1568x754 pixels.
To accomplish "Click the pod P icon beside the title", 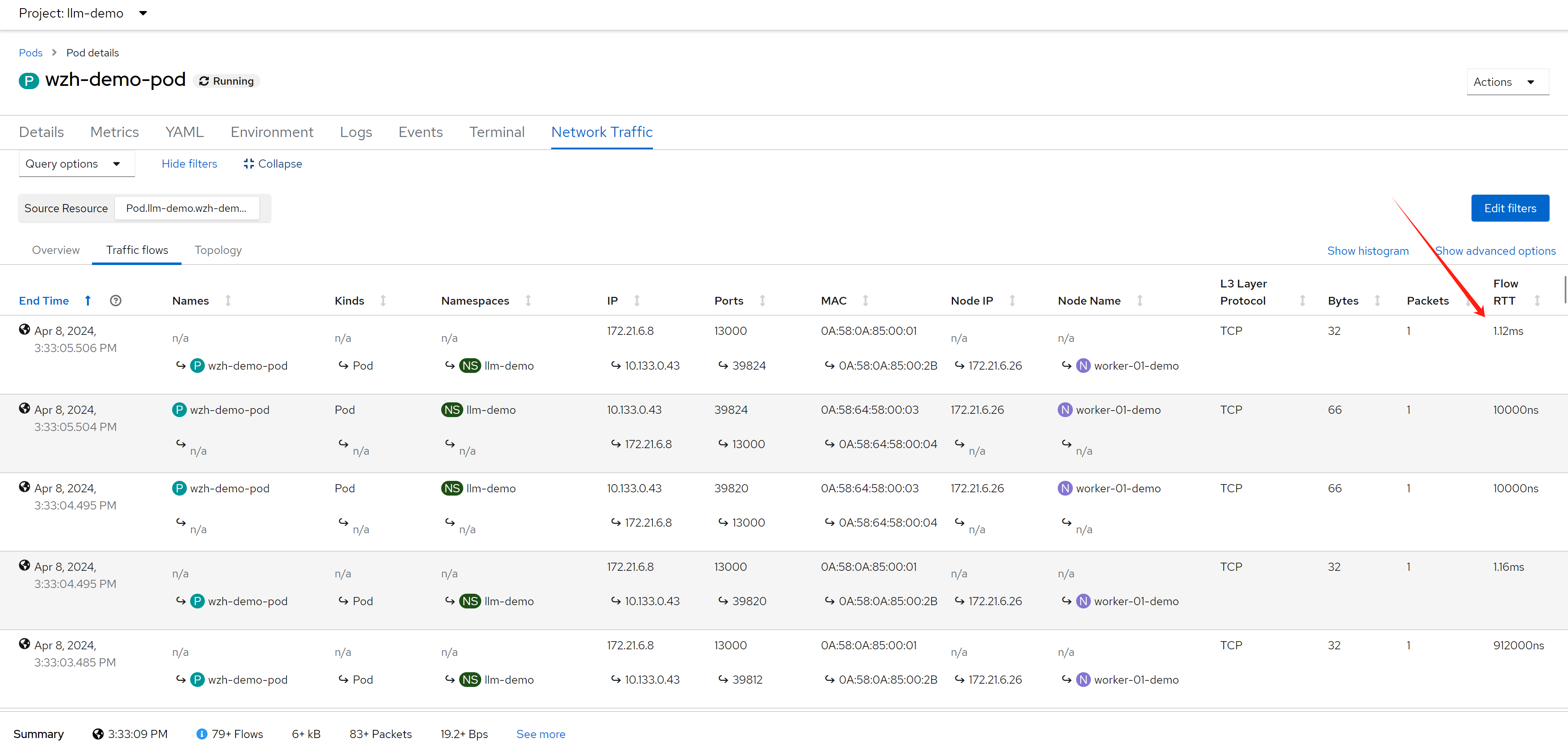I will click(29, 81).
